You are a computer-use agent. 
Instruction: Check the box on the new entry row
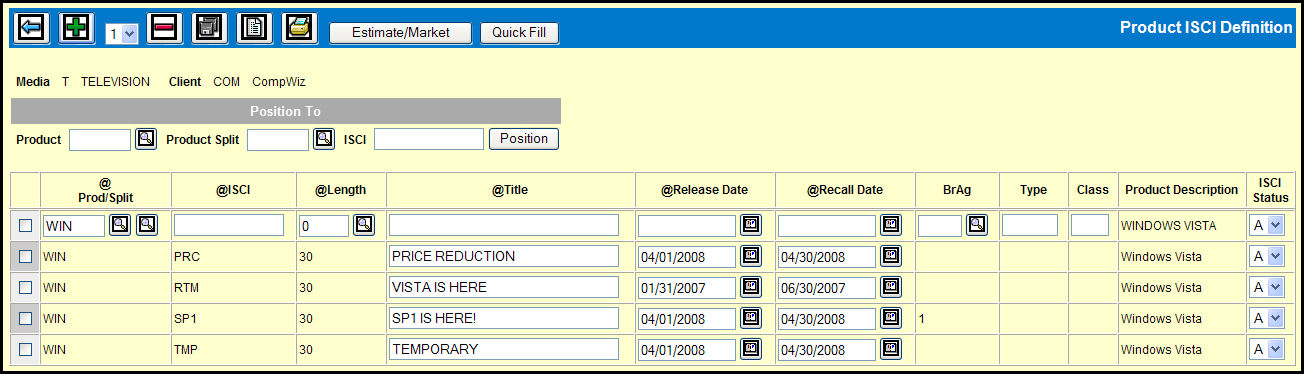pos(26,226)
